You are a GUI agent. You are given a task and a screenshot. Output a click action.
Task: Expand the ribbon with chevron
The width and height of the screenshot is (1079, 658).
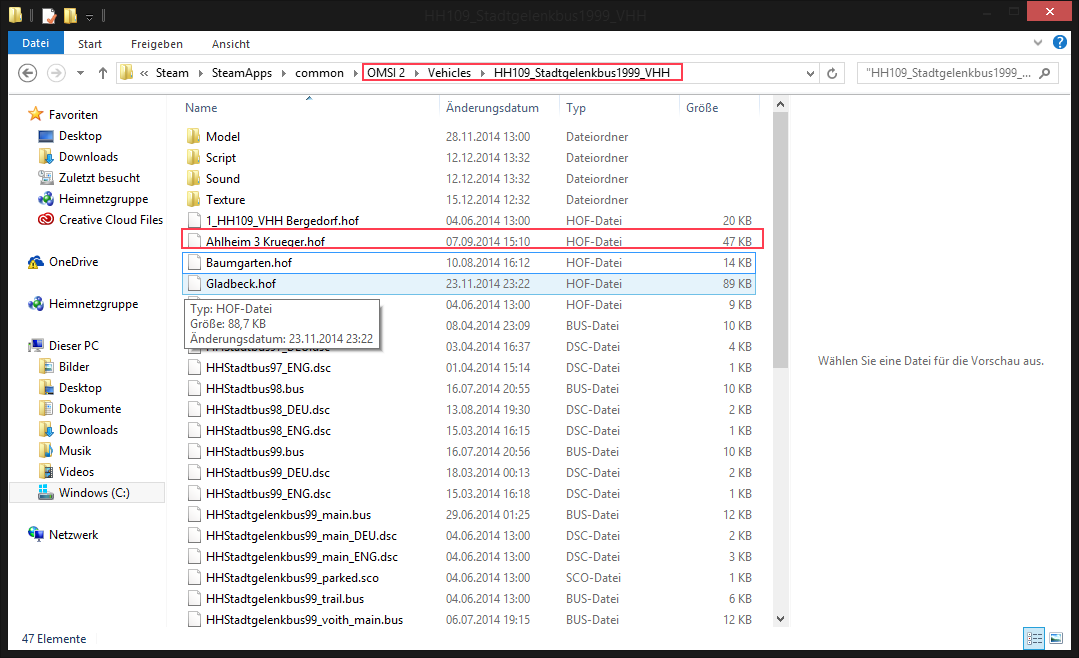(x=1040, y=44)
